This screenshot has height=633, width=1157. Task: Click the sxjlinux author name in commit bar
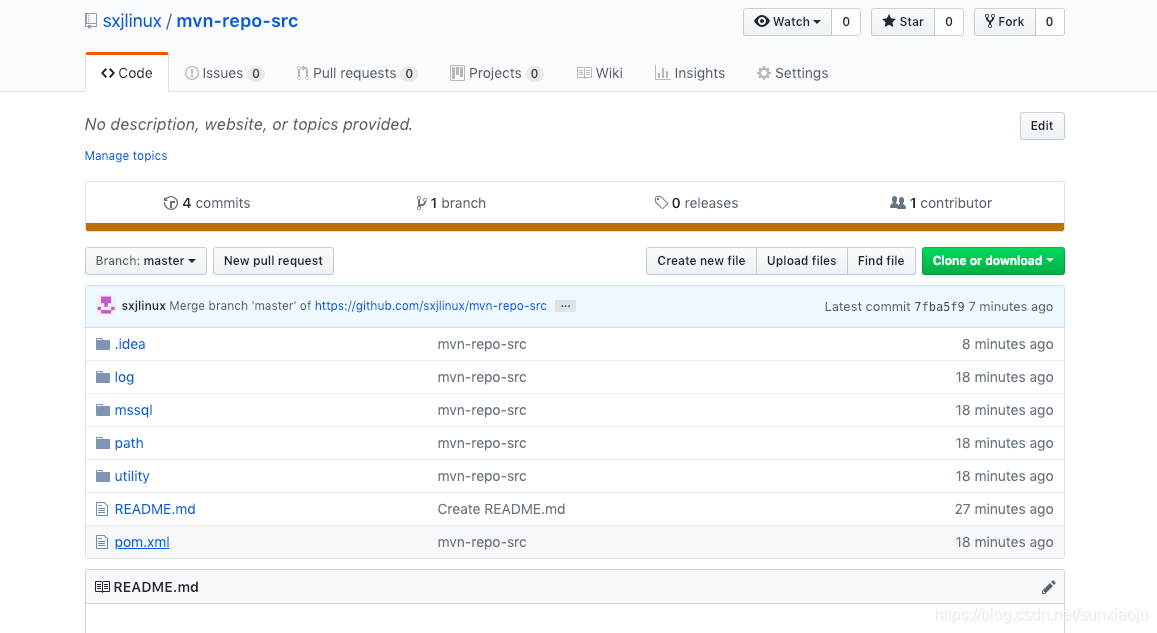click(143, 306)
